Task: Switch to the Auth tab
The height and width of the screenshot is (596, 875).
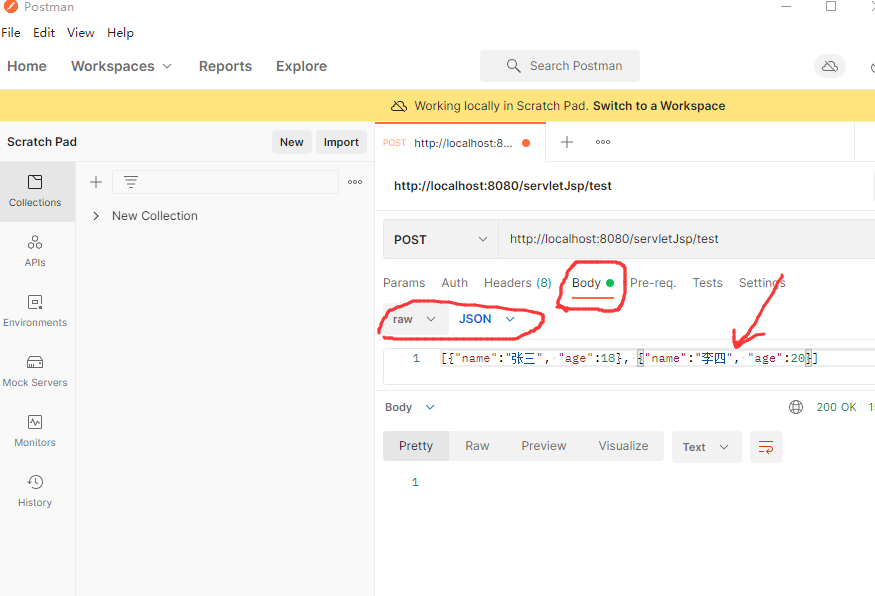Action: coord(455,283)
